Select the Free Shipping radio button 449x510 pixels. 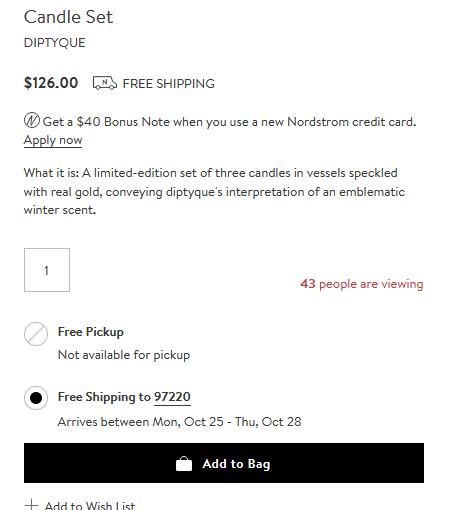(36, 398)
